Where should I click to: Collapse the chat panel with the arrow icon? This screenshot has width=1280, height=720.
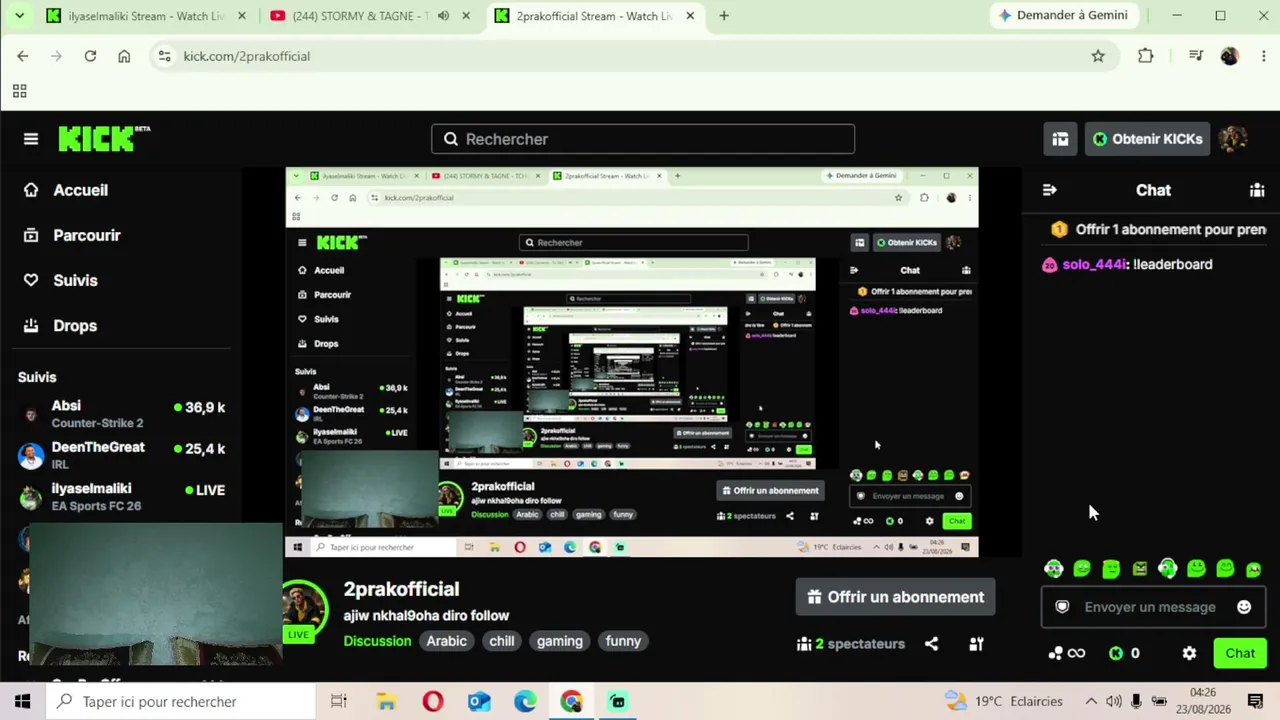point(1049,190)
